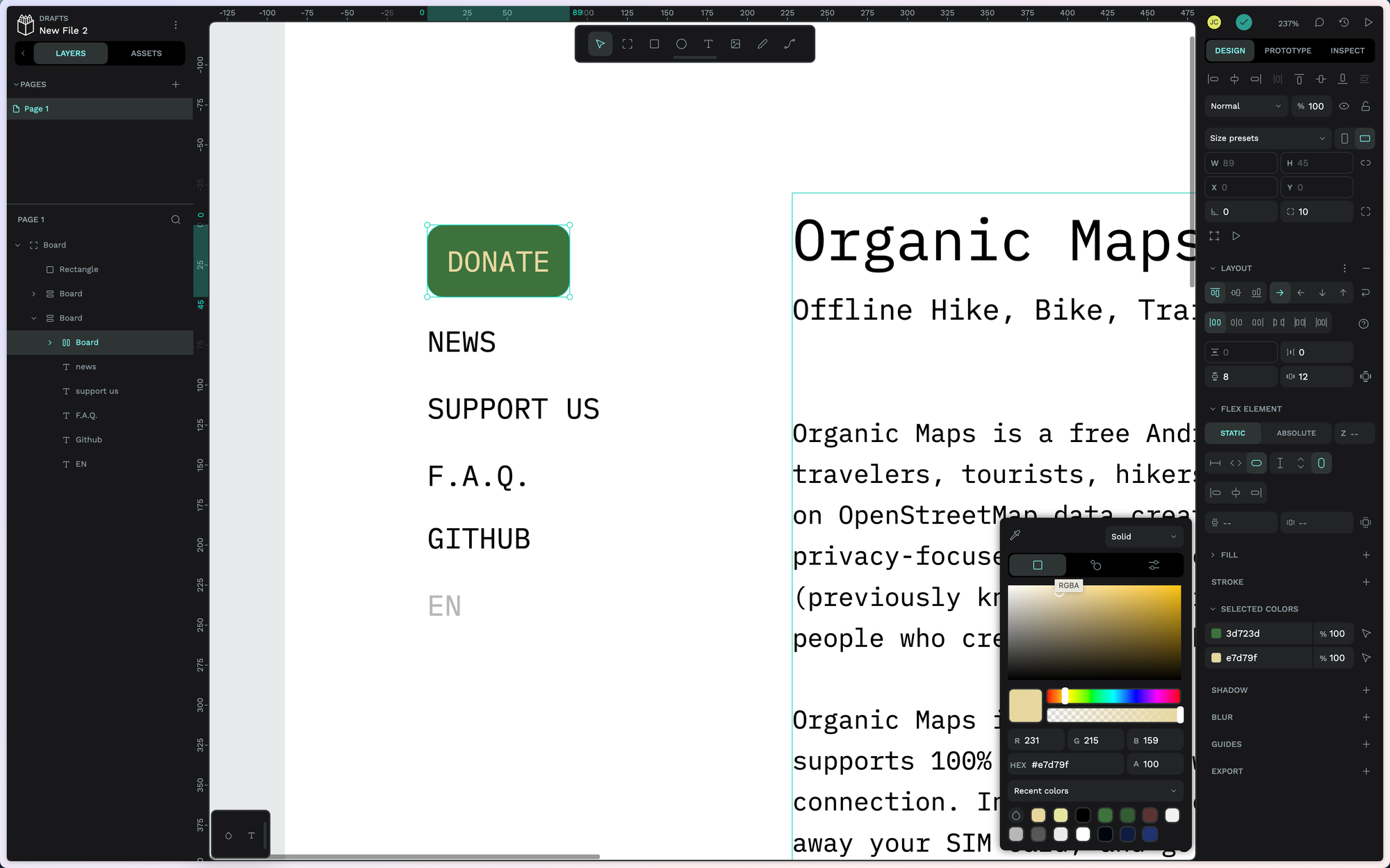Select the Image insert tool
This screenshot has width=1390, height=868.
tap(735, 44)
